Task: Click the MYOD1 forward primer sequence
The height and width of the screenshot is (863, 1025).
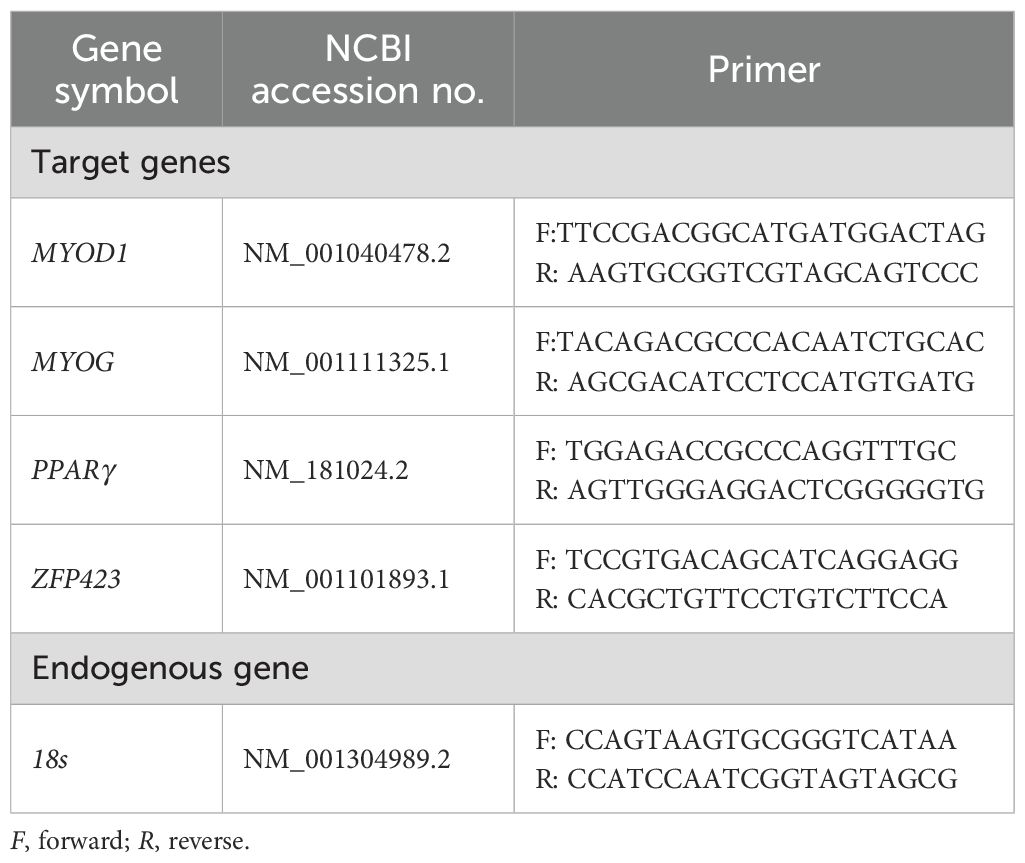Action: [761, 233]
